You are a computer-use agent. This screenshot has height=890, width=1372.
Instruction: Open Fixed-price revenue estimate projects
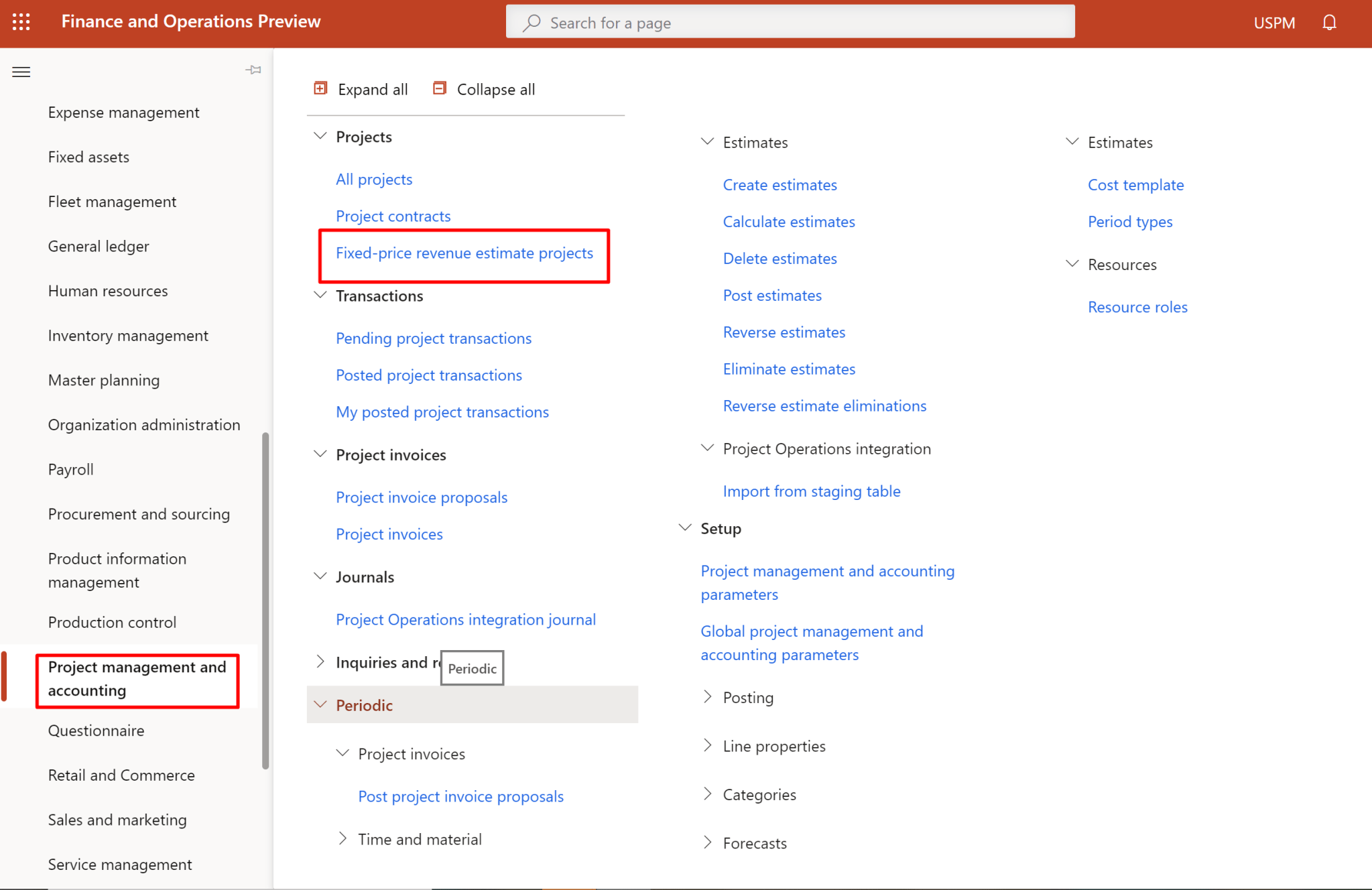(464, 253)
